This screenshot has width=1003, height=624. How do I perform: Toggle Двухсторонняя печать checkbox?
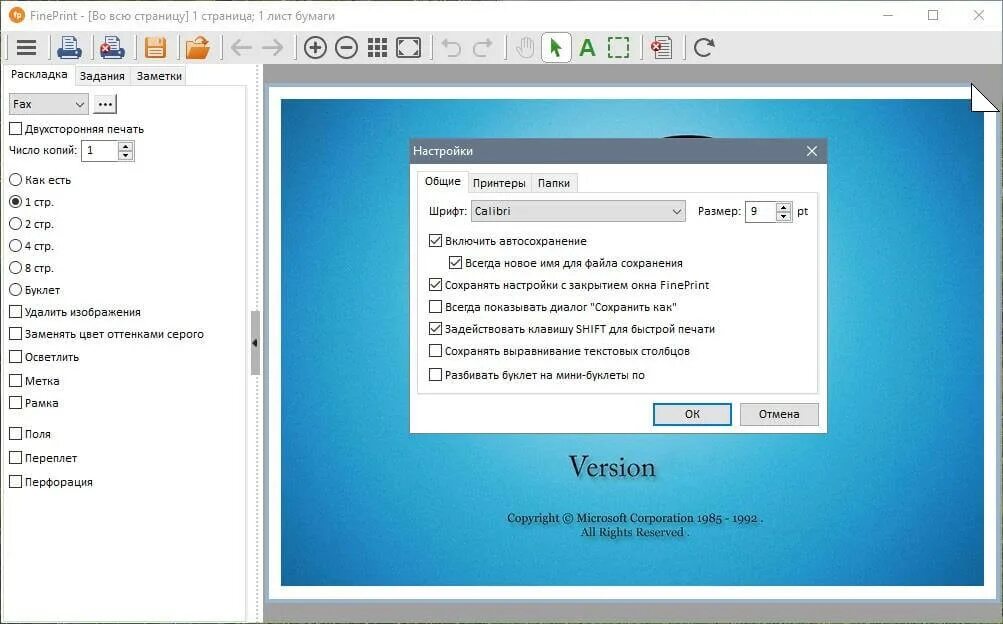(16, 129)
